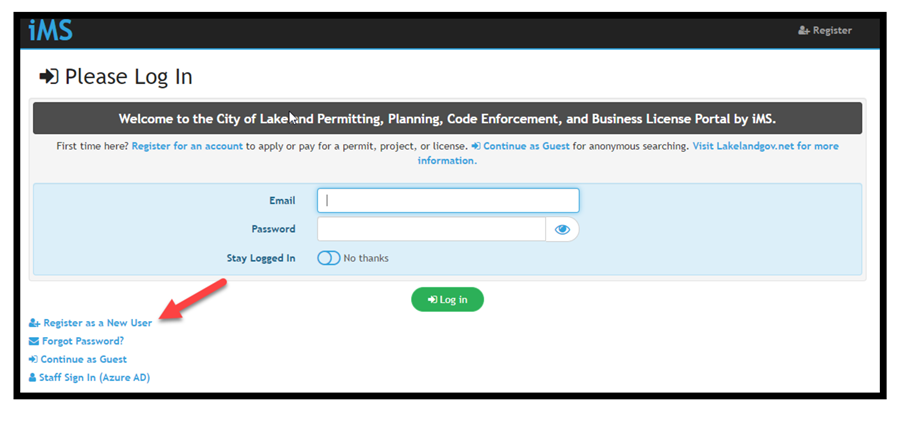Toggle the Stay Logged In switch

click(x=328, y=258)
